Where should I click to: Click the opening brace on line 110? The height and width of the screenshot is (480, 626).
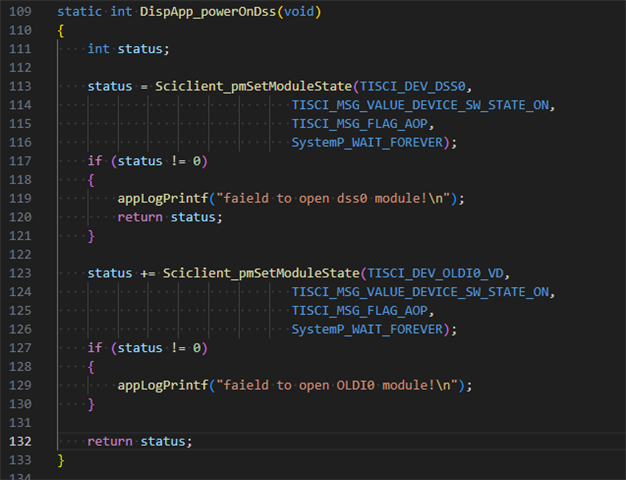click(x=61, y=31)
